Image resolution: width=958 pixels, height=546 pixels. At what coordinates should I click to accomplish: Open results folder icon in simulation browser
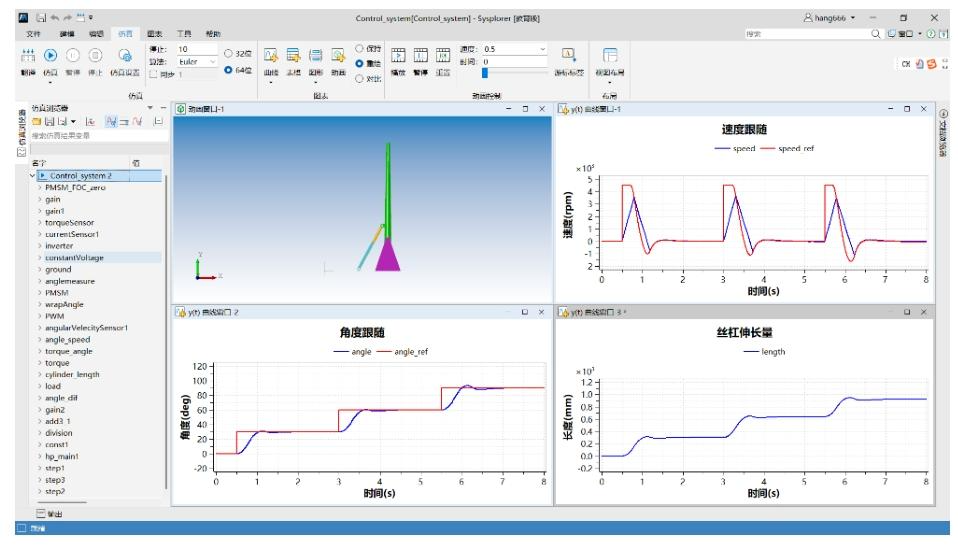tap(37, 122)
